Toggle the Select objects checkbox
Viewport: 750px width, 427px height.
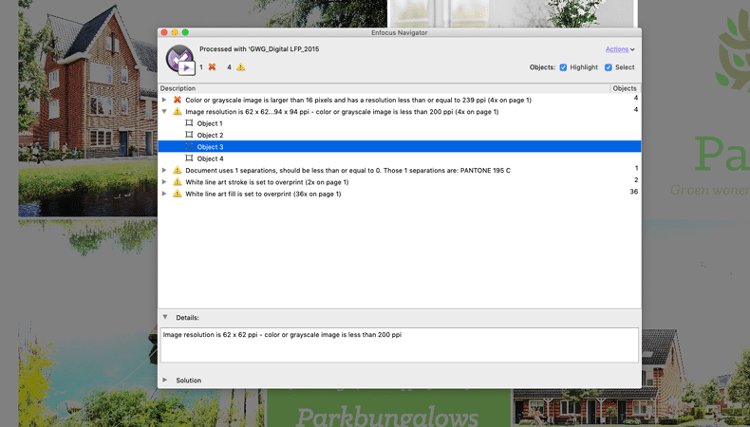point(608,67)
